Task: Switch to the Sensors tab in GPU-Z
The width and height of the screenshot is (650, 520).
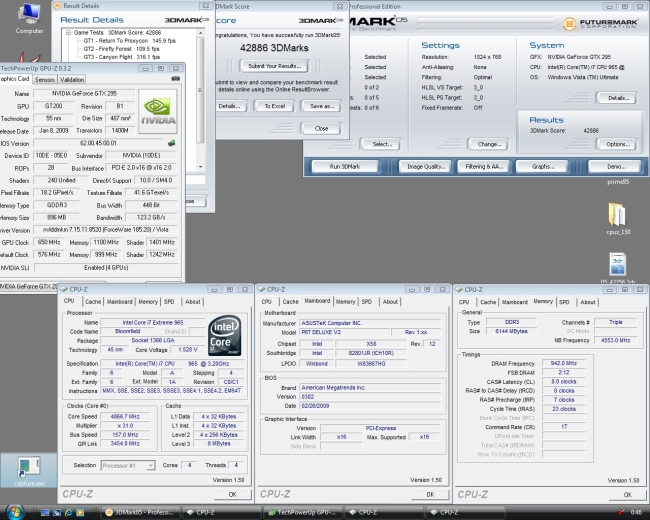Action: coord(44,79)
